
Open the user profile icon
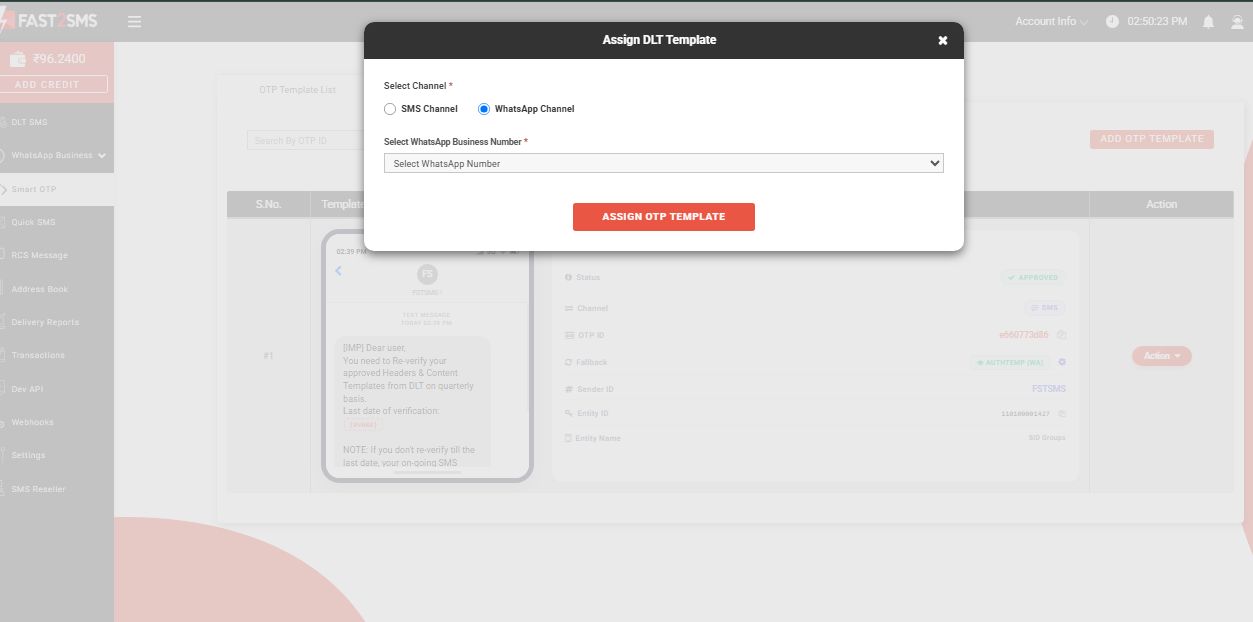pyautogui.click(x=1236, y=21)
